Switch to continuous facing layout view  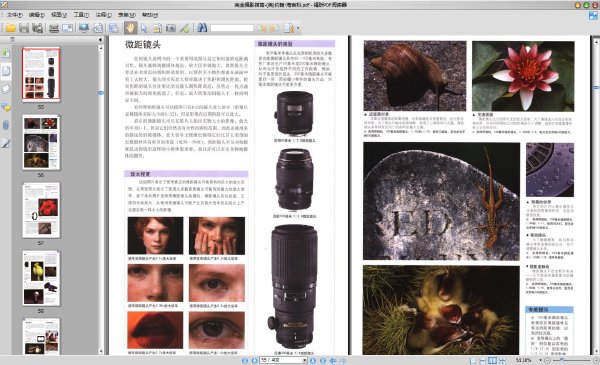coord(502,360)
